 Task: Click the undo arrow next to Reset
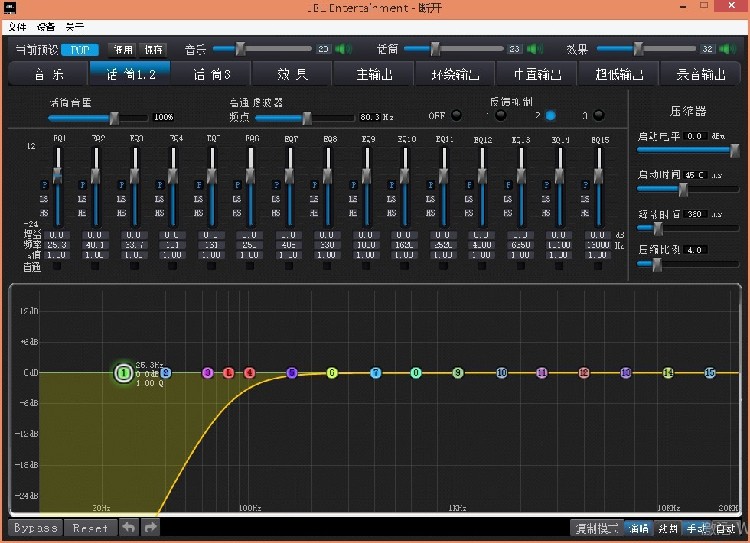129,528
